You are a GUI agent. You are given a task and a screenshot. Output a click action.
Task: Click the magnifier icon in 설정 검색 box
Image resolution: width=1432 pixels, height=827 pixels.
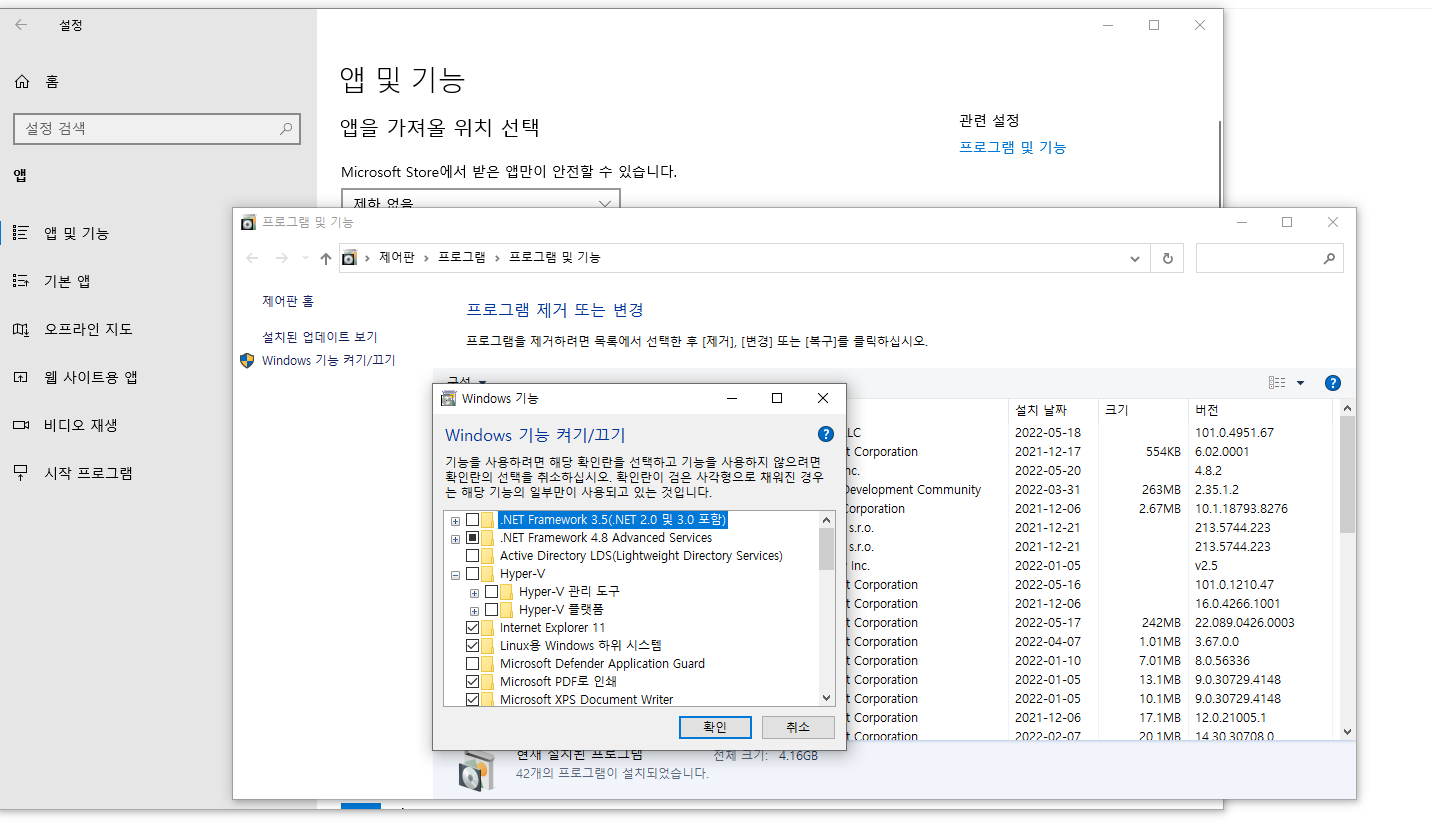pos(286,129)
